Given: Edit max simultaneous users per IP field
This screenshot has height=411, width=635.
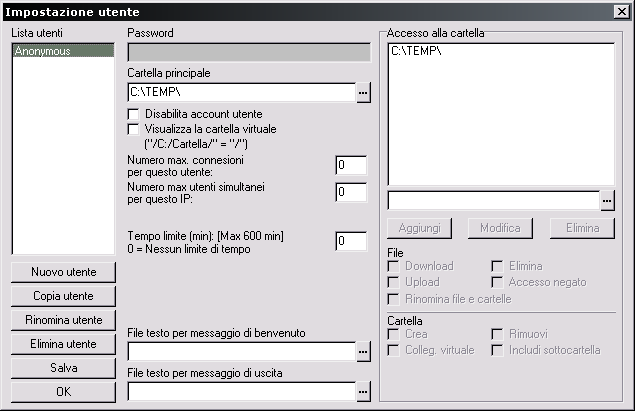Looking at the screenshot, I should point(351,192).
